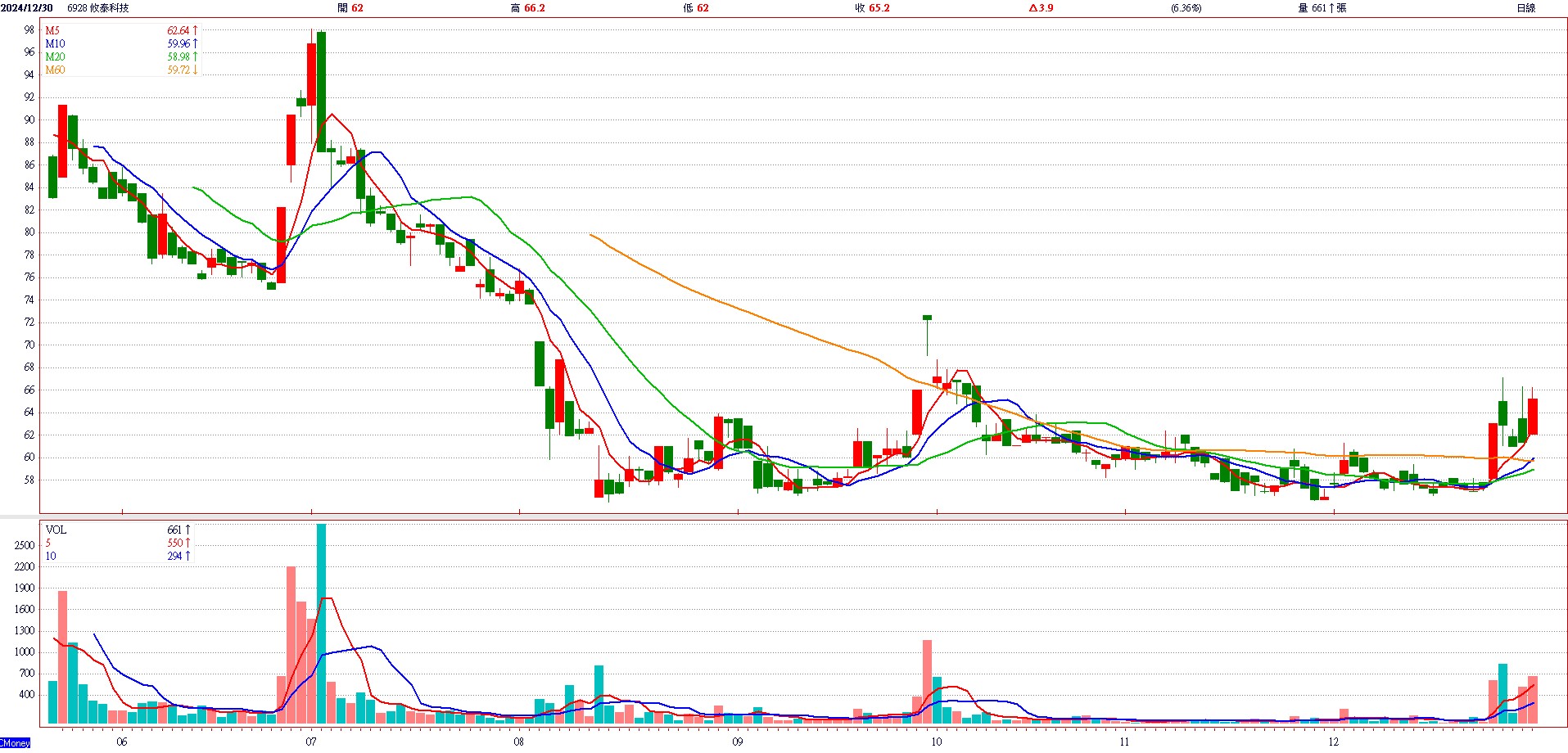Image resolution: width=1568 pixels, height=753 pixels.
Task: Click the tall green candle peaking near 98
Action: [321, 92]
